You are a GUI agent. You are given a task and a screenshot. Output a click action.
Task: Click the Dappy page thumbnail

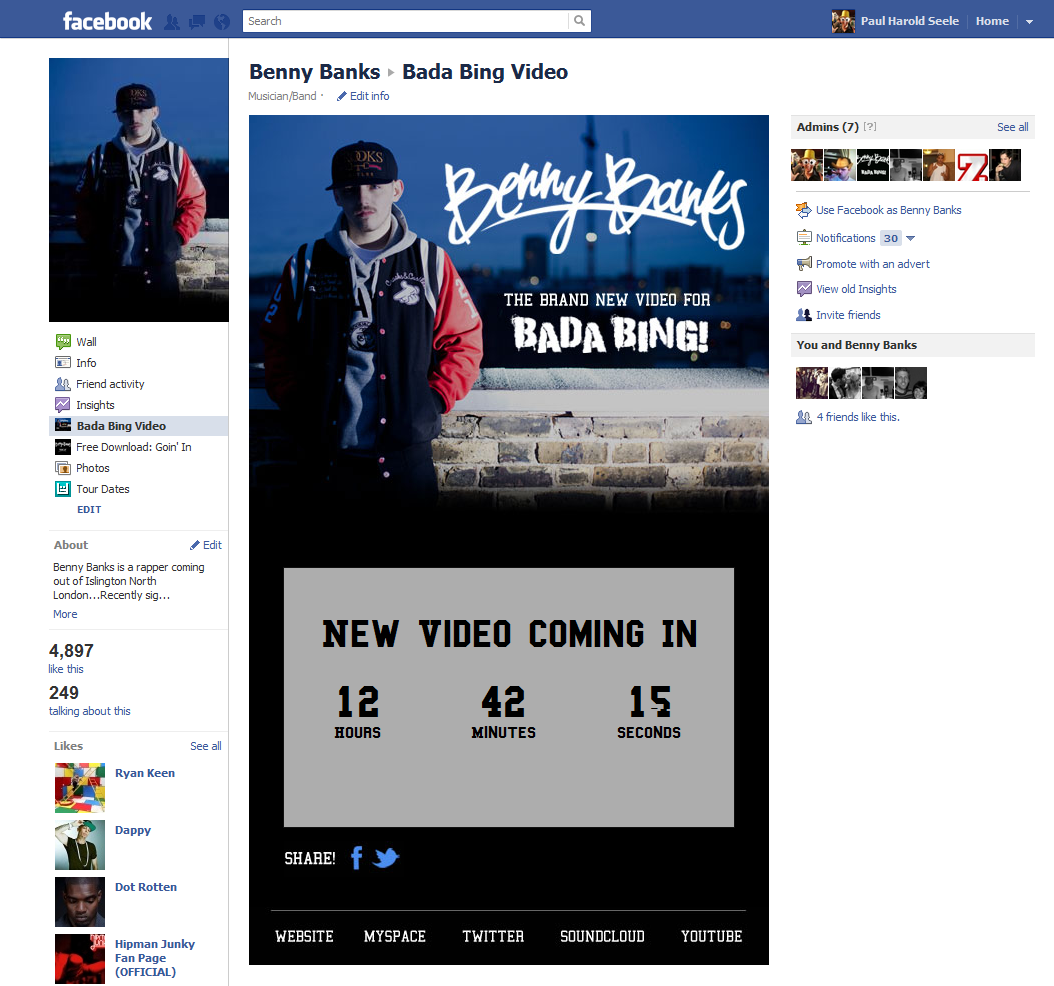click(x=80, y=845)
